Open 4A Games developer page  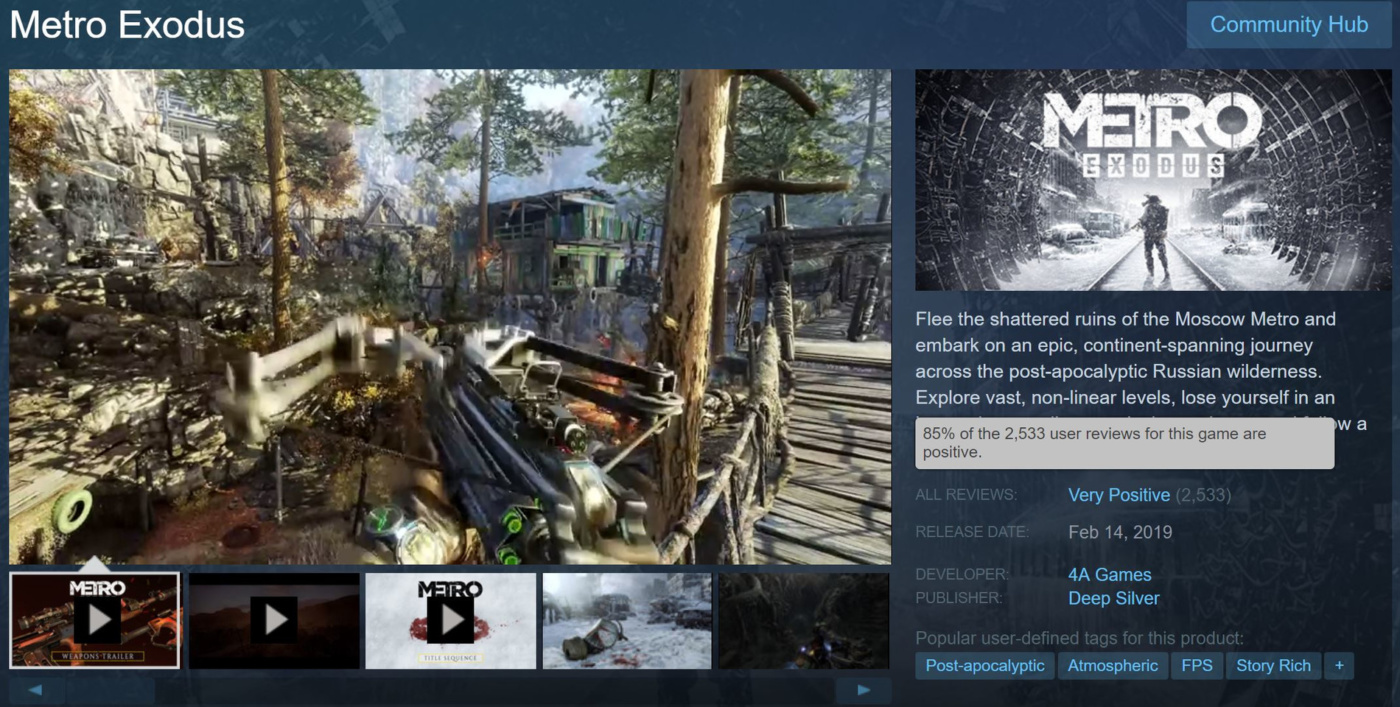[x=1110, y=575]
